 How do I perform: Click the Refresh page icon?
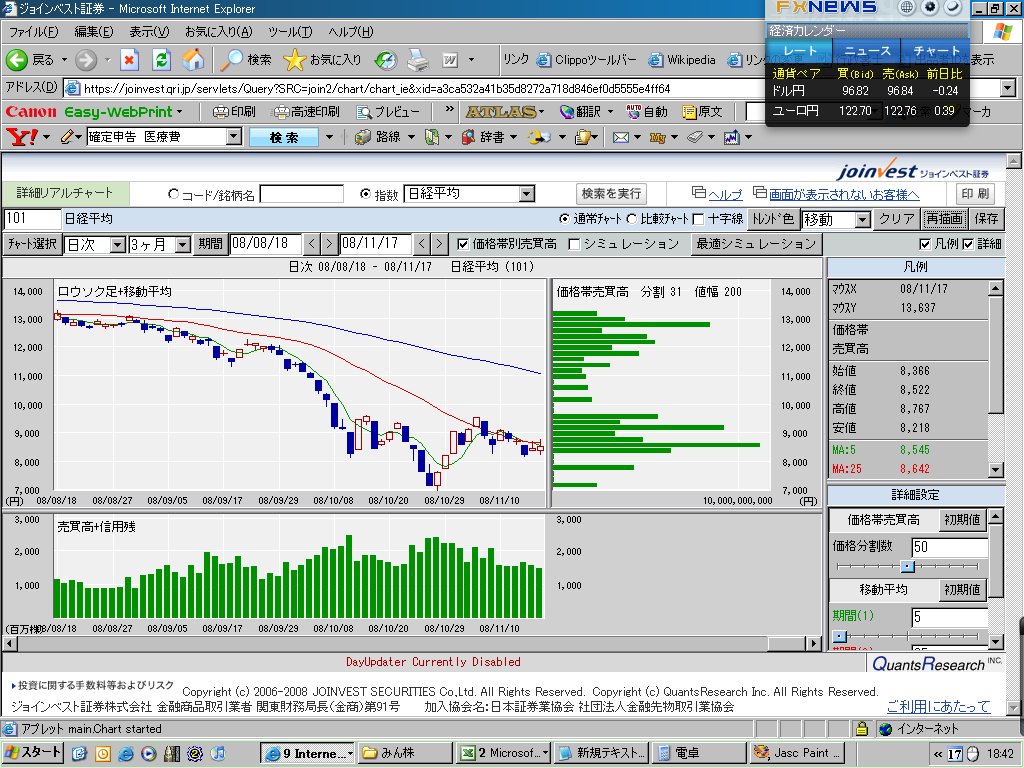[x=161, y=60]
